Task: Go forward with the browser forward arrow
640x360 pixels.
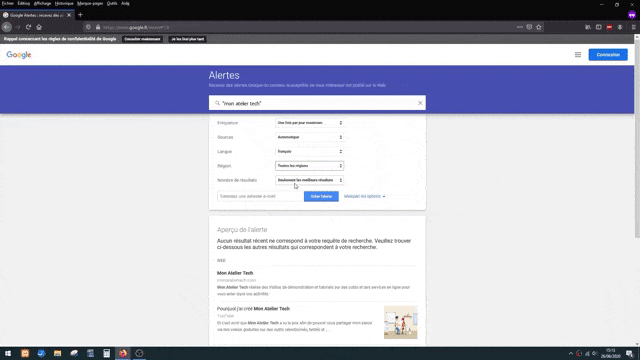Action: 18,27
